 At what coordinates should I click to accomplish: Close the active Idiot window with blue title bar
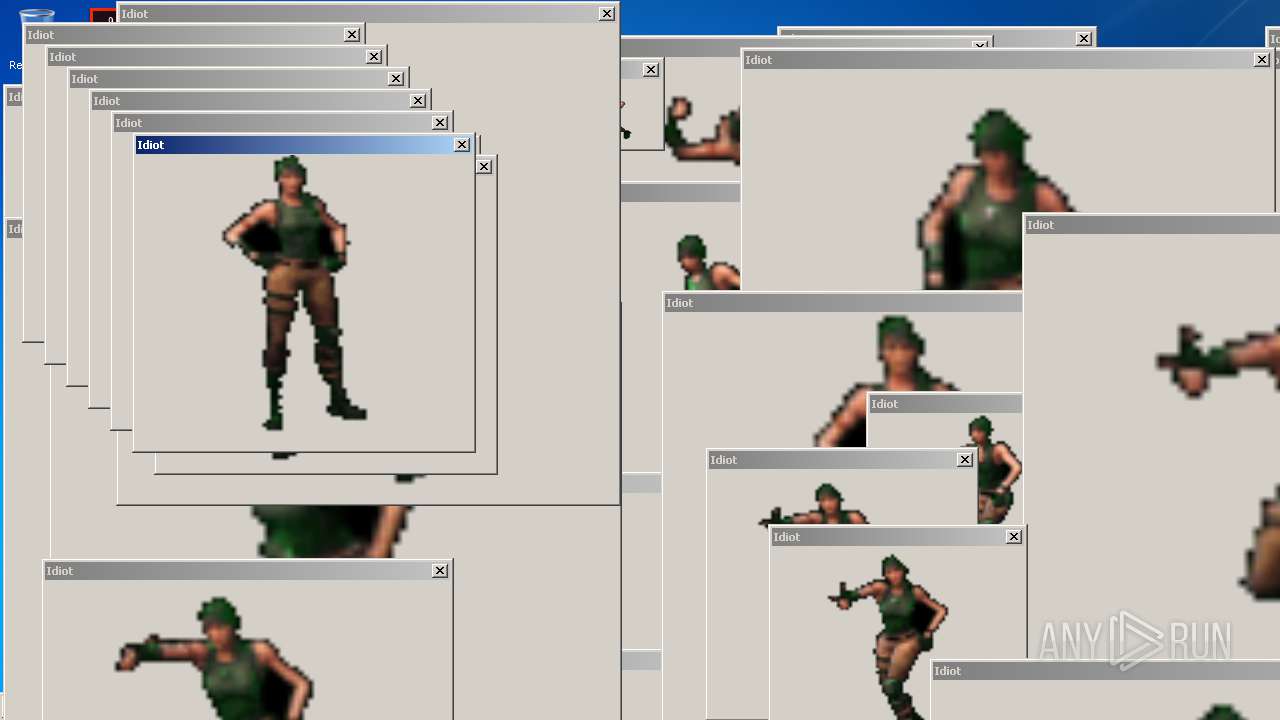[462, 145]
